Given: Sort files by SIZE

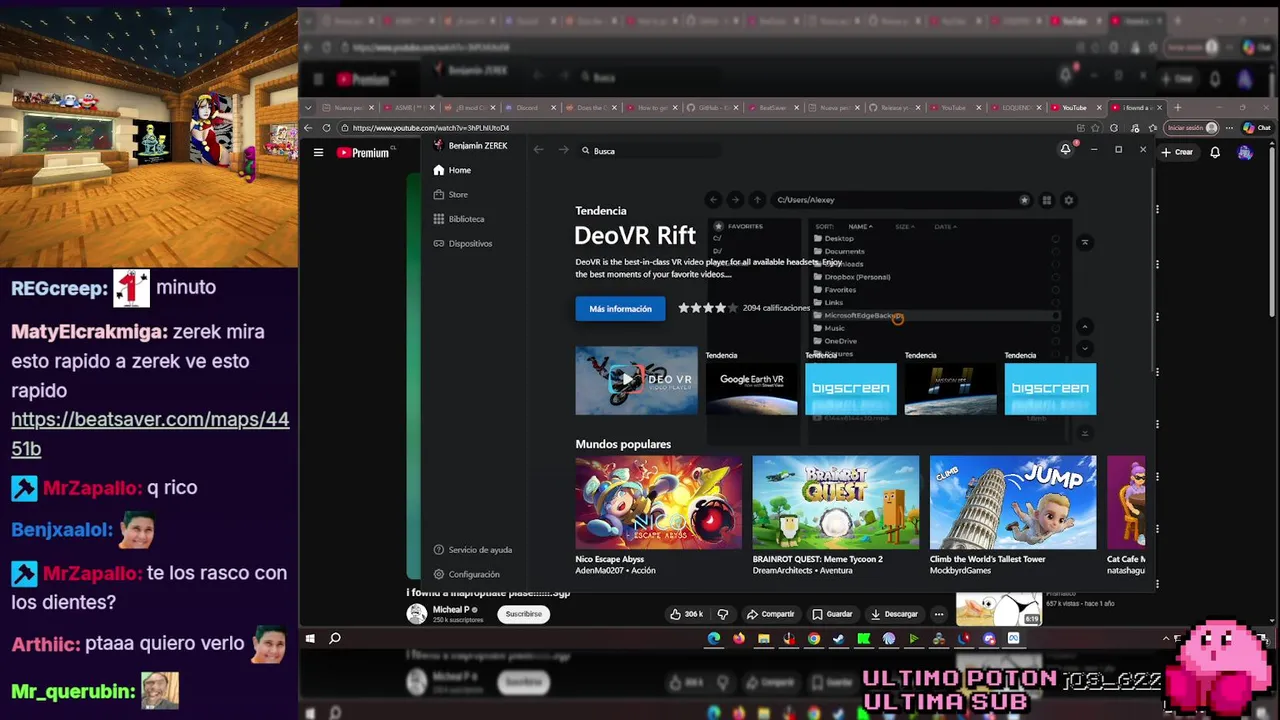Looking at the screenshot, I should click(x=904, y=227).
